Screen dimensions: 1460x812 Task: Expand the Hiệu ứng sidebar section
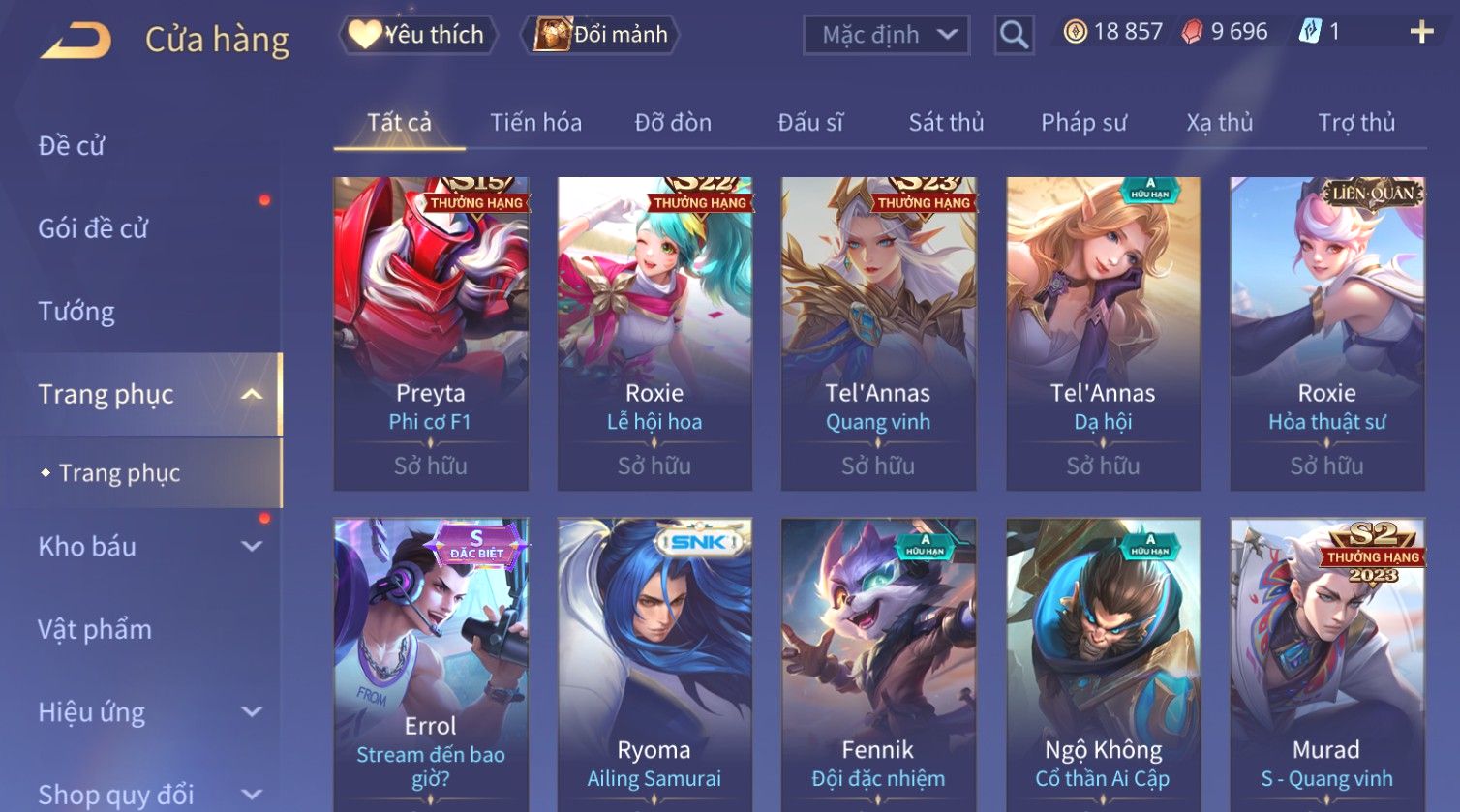pyautogui.click(x=252, y=711)
